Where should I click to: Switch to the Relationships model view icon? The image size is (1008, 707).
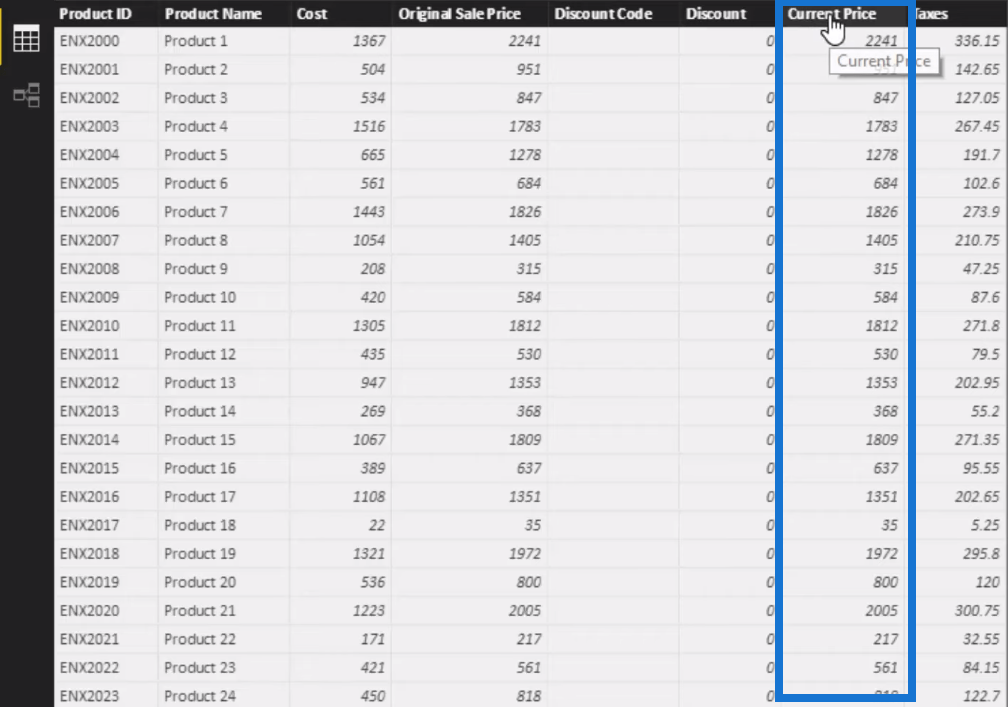pos(26,95)
